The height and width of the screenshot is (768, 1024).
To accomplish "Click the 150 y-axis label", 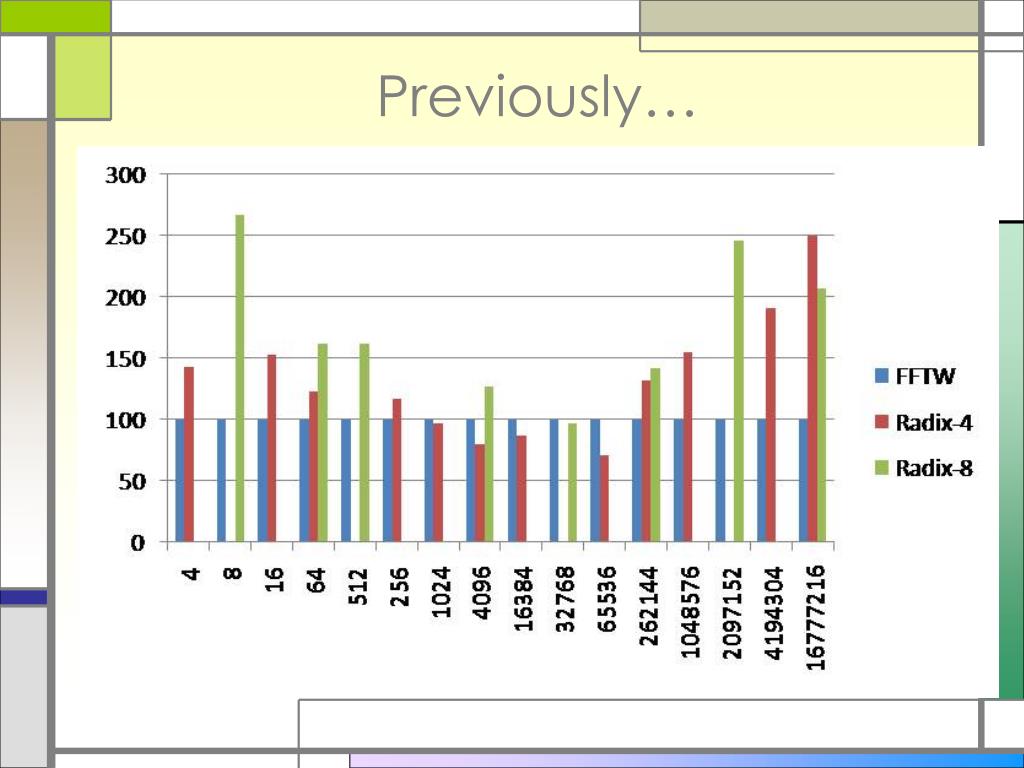I will (125, 359).
